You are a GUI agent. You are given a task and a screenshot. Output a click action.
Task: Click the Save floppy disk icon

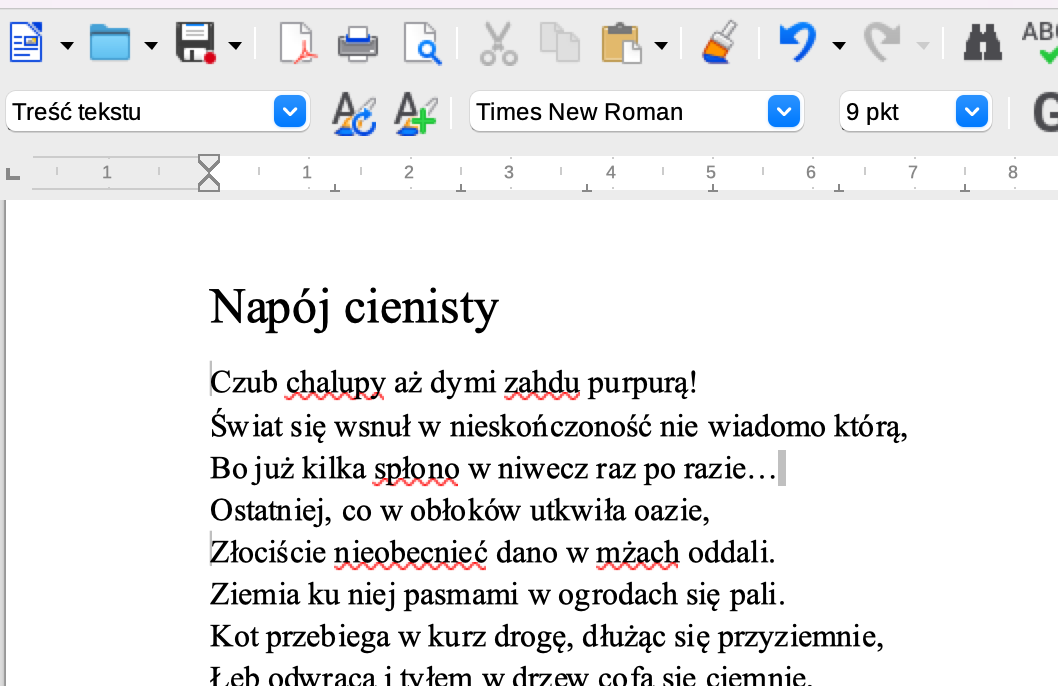196,43
